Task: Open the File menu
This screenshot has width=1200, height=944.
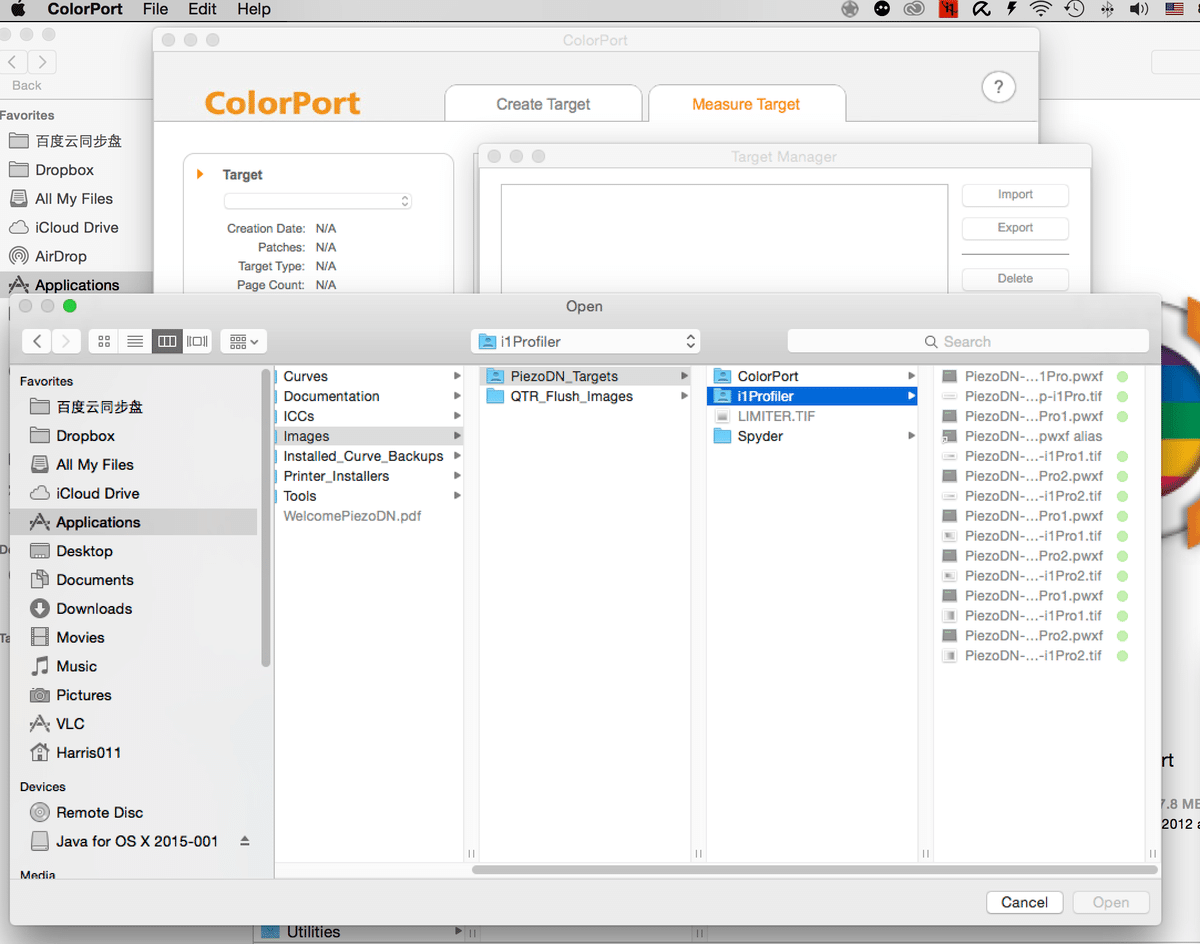Action: [x=155, y=9]
